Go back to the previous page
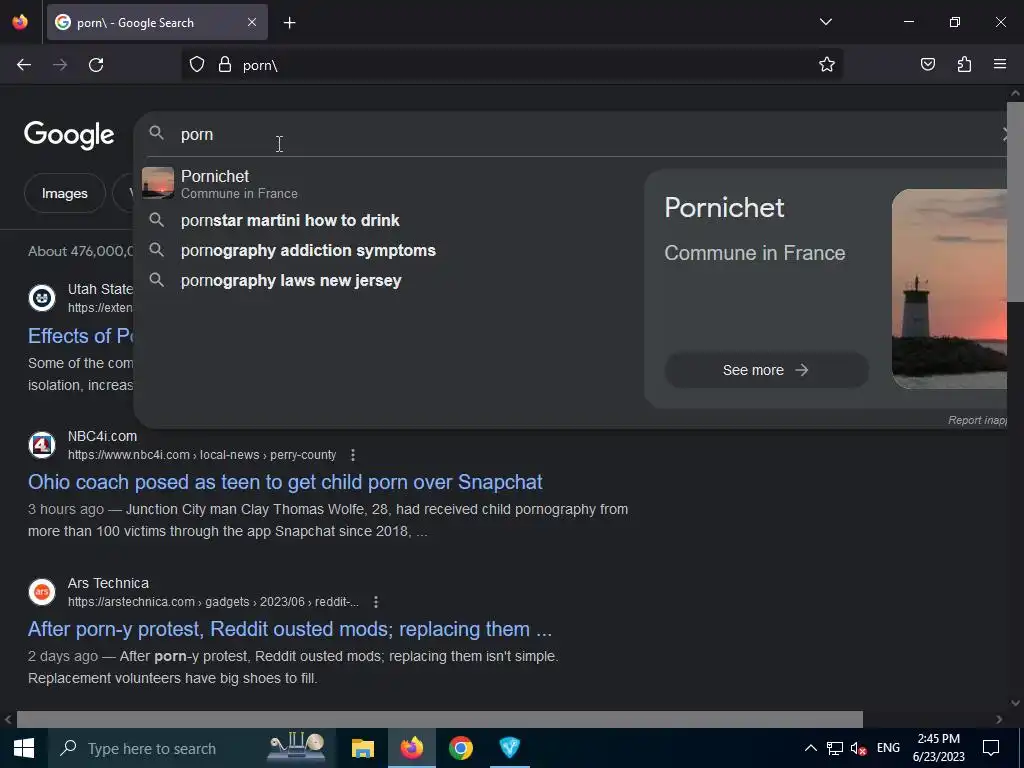This screenshot has width=1024, height=768. coord(24,65)
